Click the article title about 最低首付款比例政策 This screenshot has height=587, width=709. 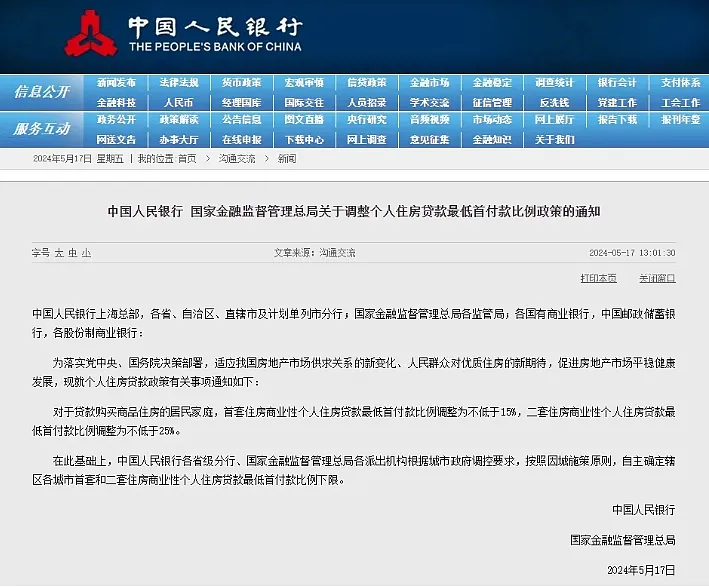coord(354,211)
